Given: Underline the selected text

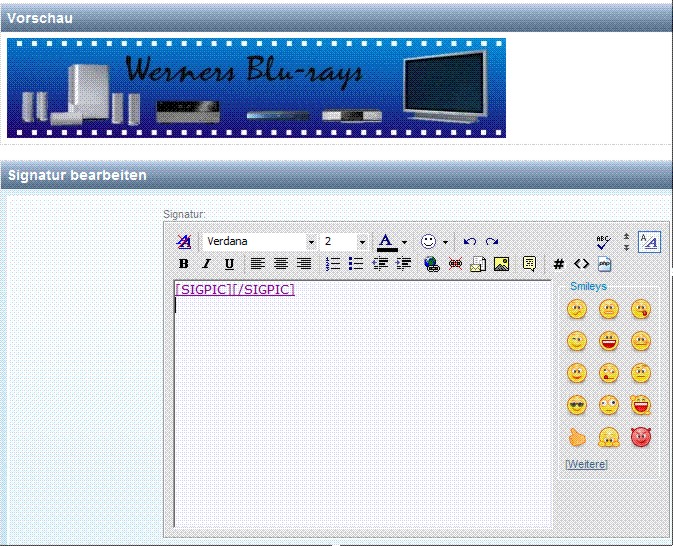Looking at the screenshot, I should click(229, 264).
